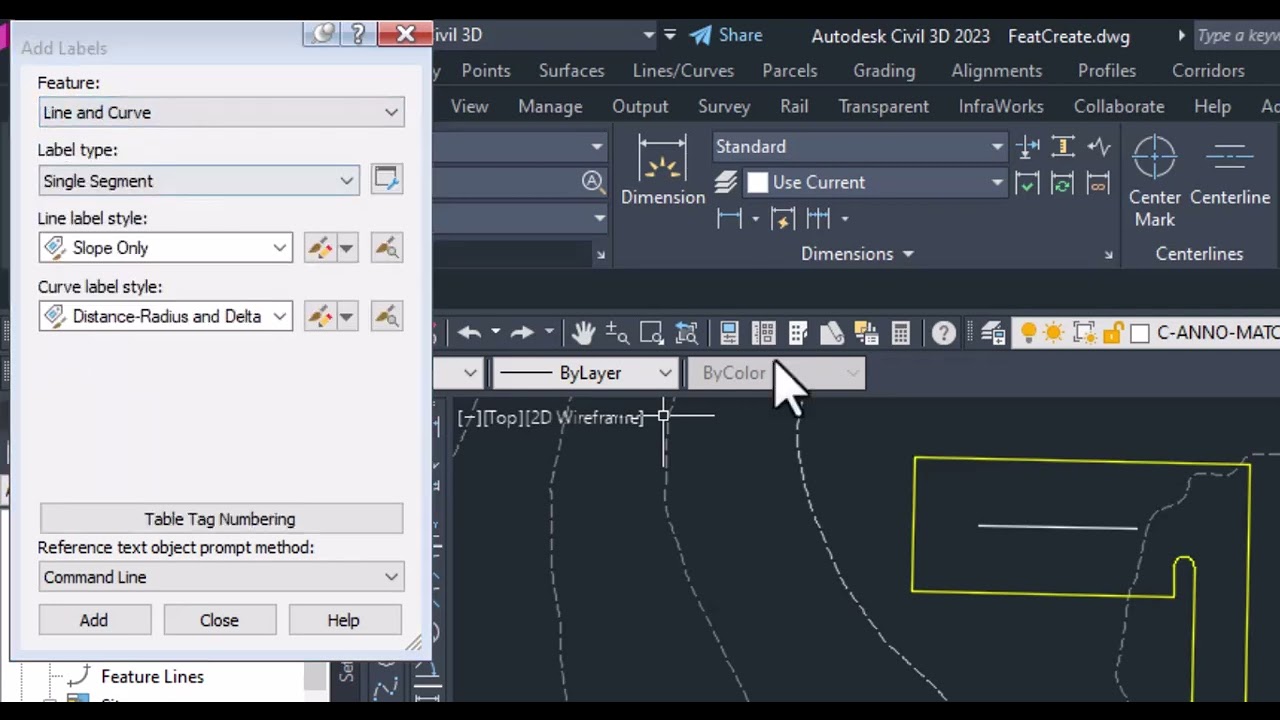Image resolution: width=1280 pixels, height=720 pixels.
Task: Open the Surfaces menu
Action: tap(571, 71)
